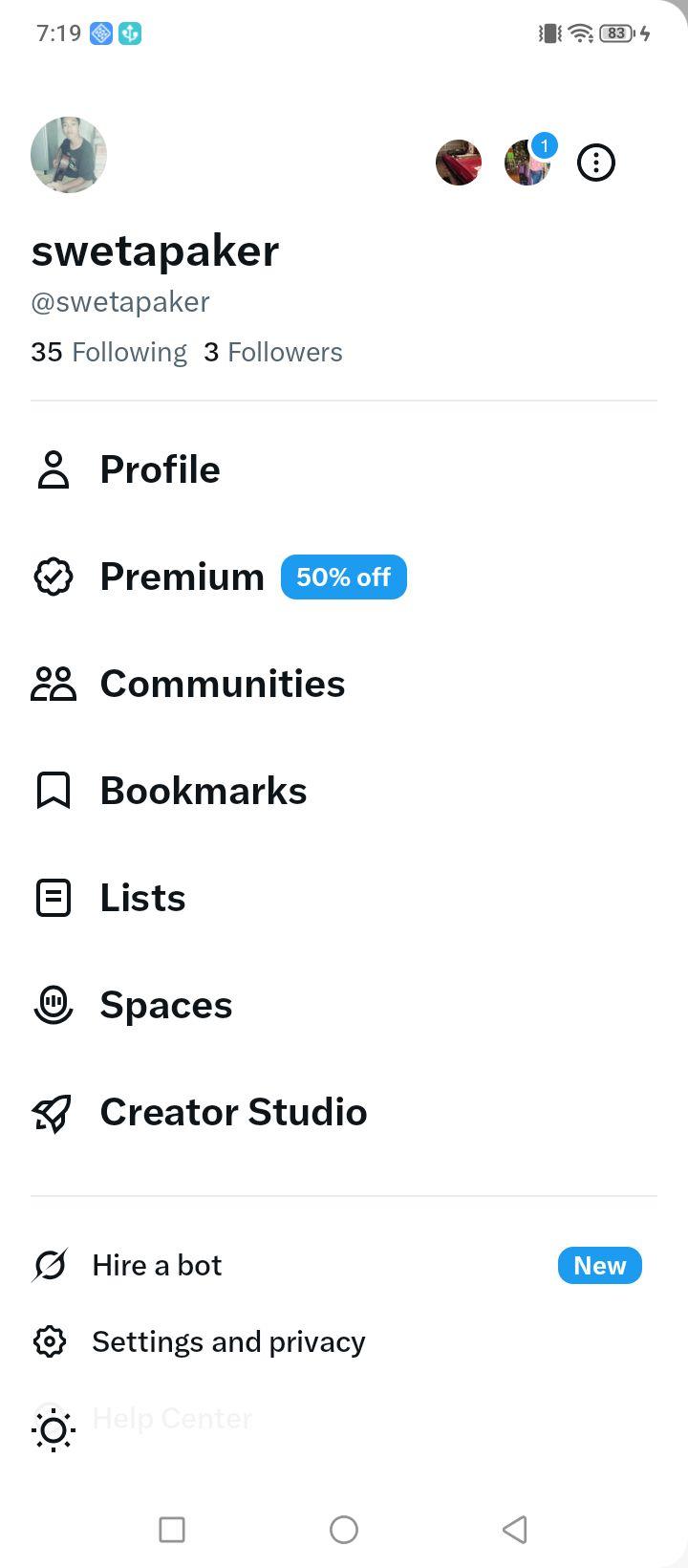Toggle display theme with sun icon
This screenshot has height=1568, width=688.
tap(54, 1430)
